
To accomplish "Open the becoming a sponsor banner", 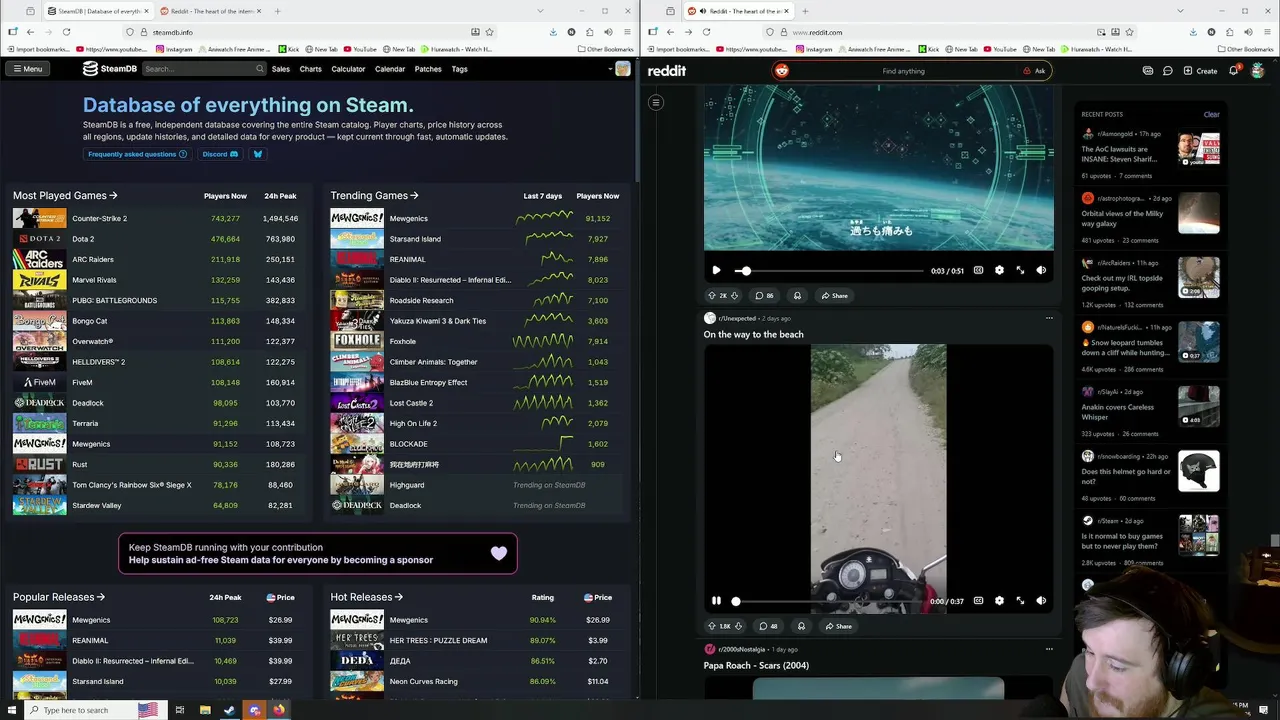I will (x=318, y=553).
